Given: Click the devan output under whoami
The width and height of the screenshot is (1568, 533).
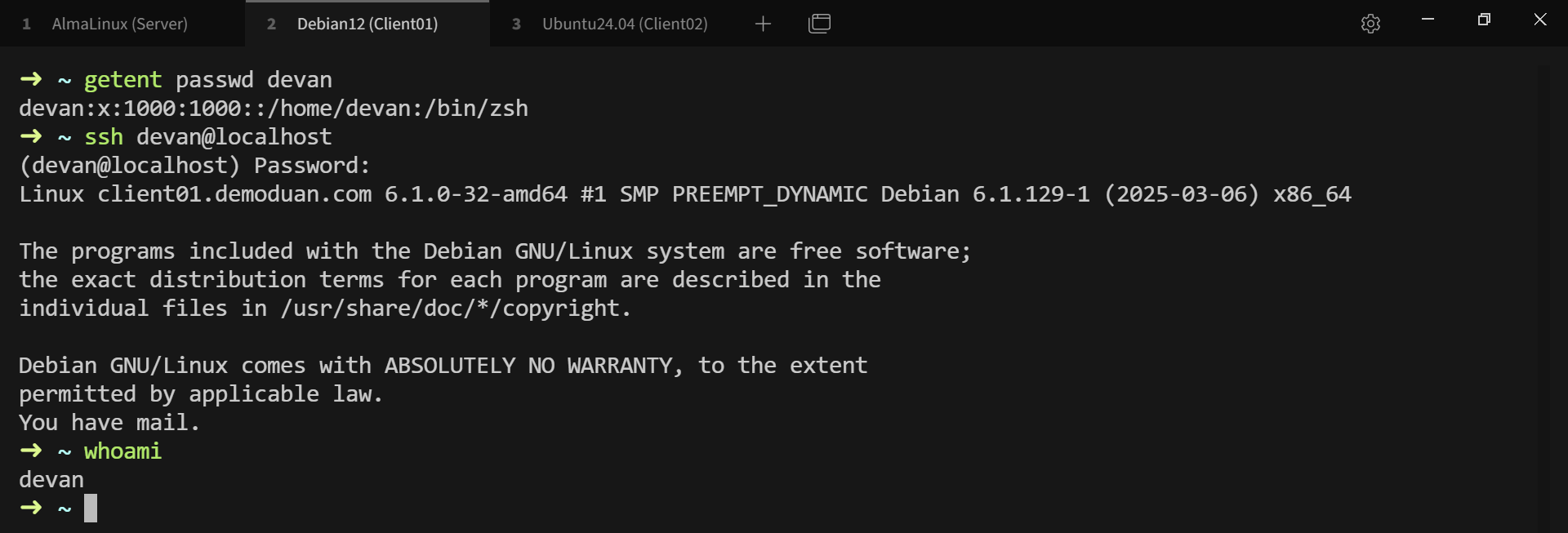Looking at the screenshot, I should coord(51,480).
